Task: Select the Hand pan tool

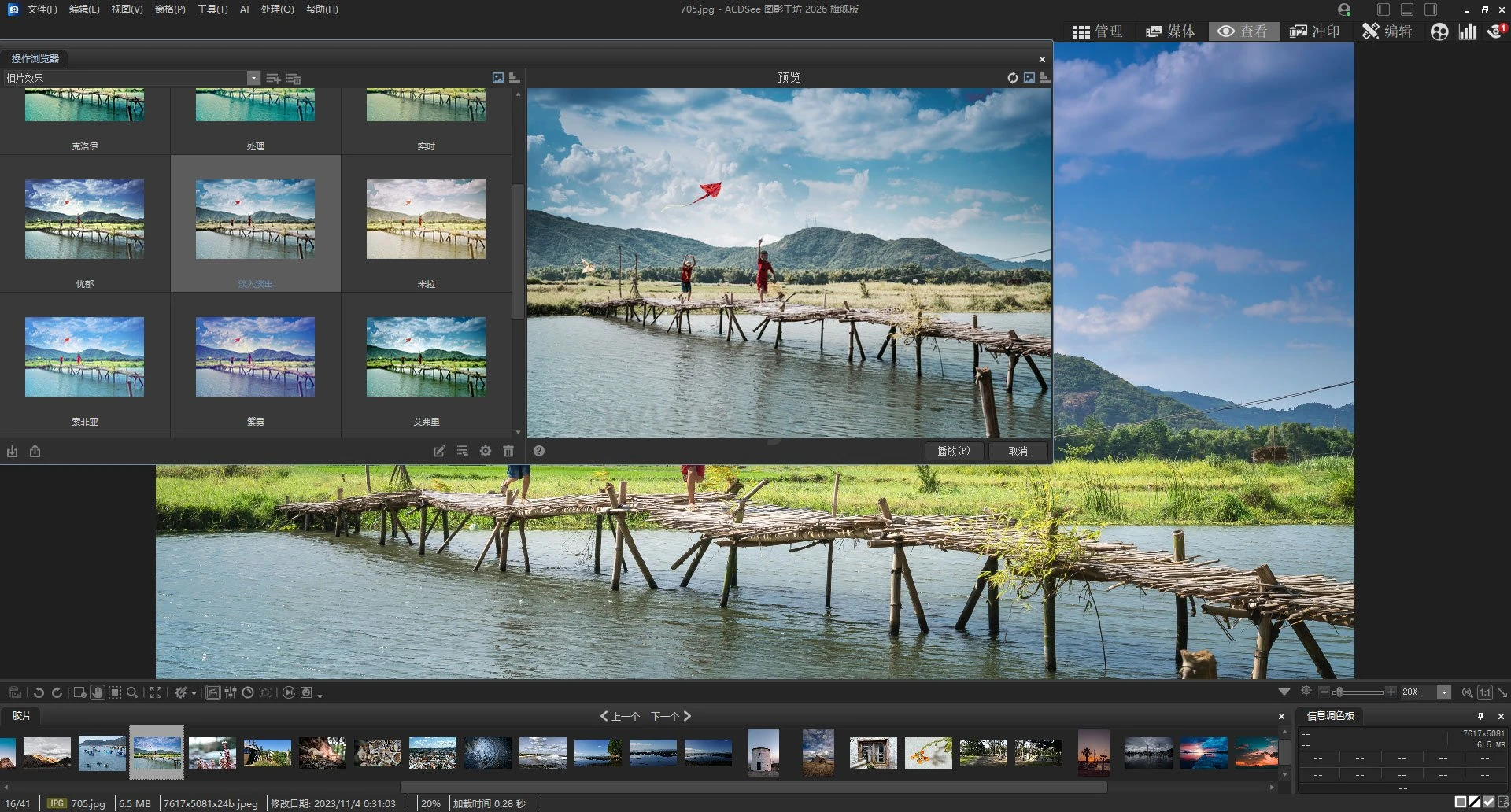Action: [x=97, y=692]
